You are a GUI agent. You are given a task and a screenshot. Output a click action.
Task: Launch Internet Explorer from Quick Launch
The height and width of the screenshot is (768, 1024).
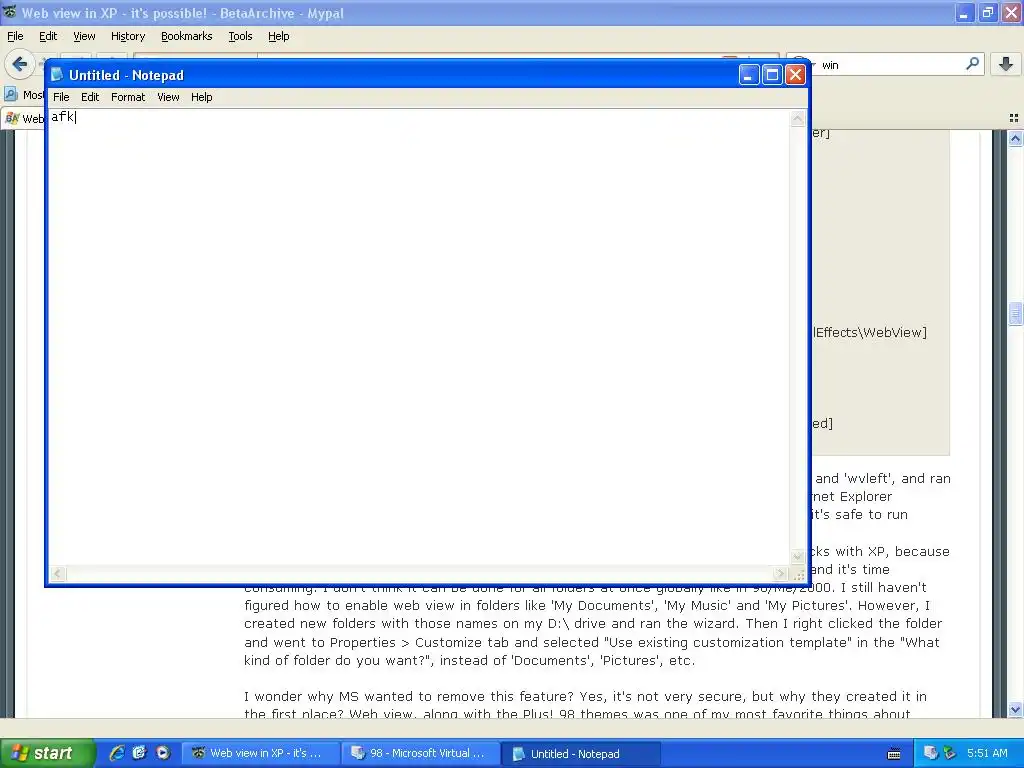pyautogui.click(x=116, y=753)
